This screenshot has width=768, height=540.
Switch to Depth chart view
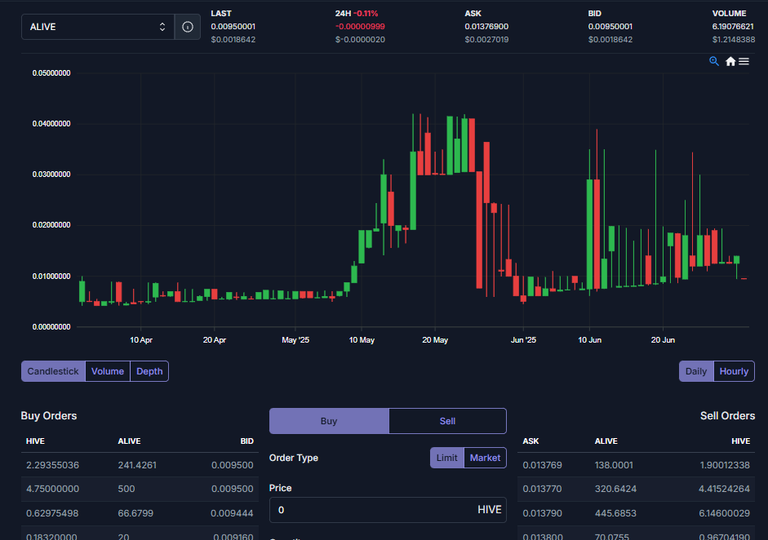149,371
